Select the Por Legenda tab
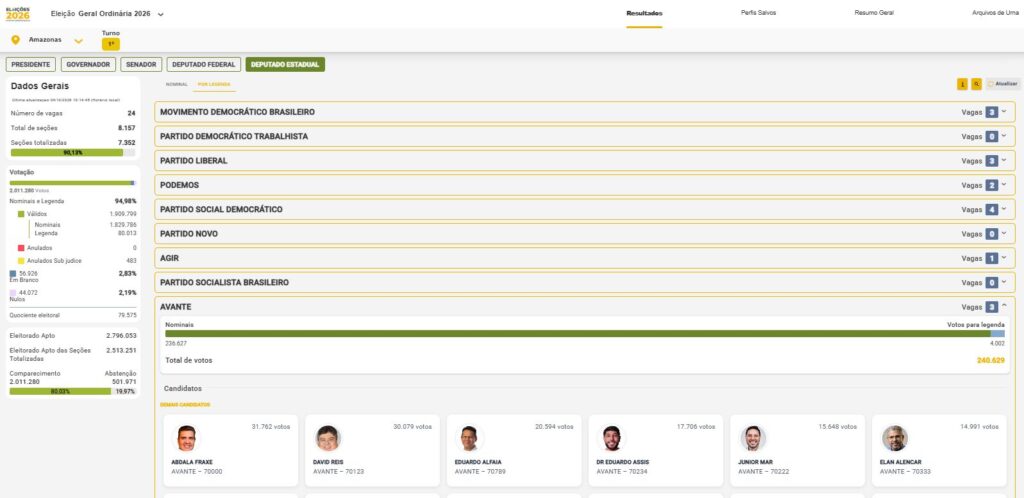1024x498 pixels. (214, 85)
